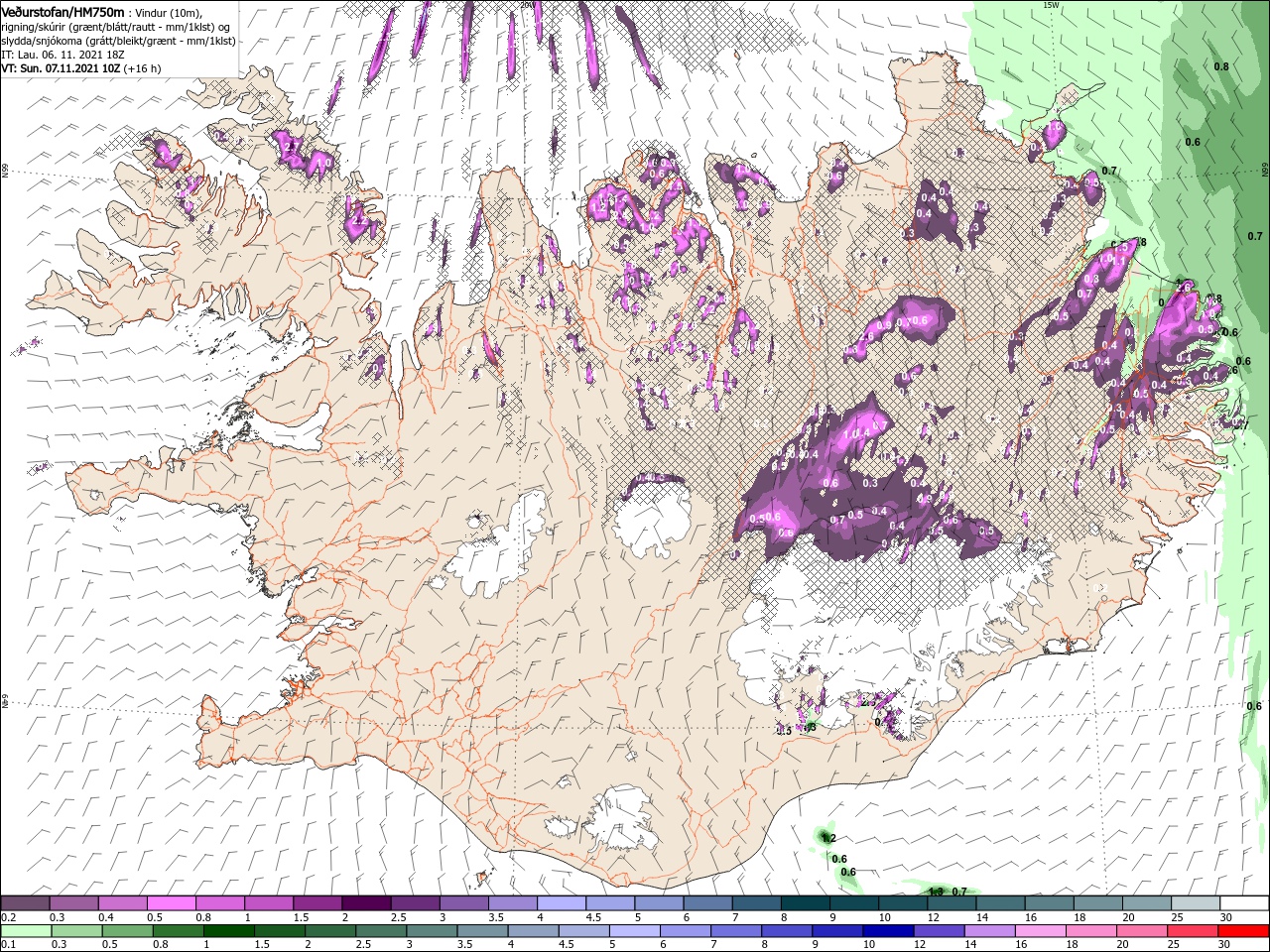
Task: Click the forecast offset text (+16 h)
Action: pos(143,68)
